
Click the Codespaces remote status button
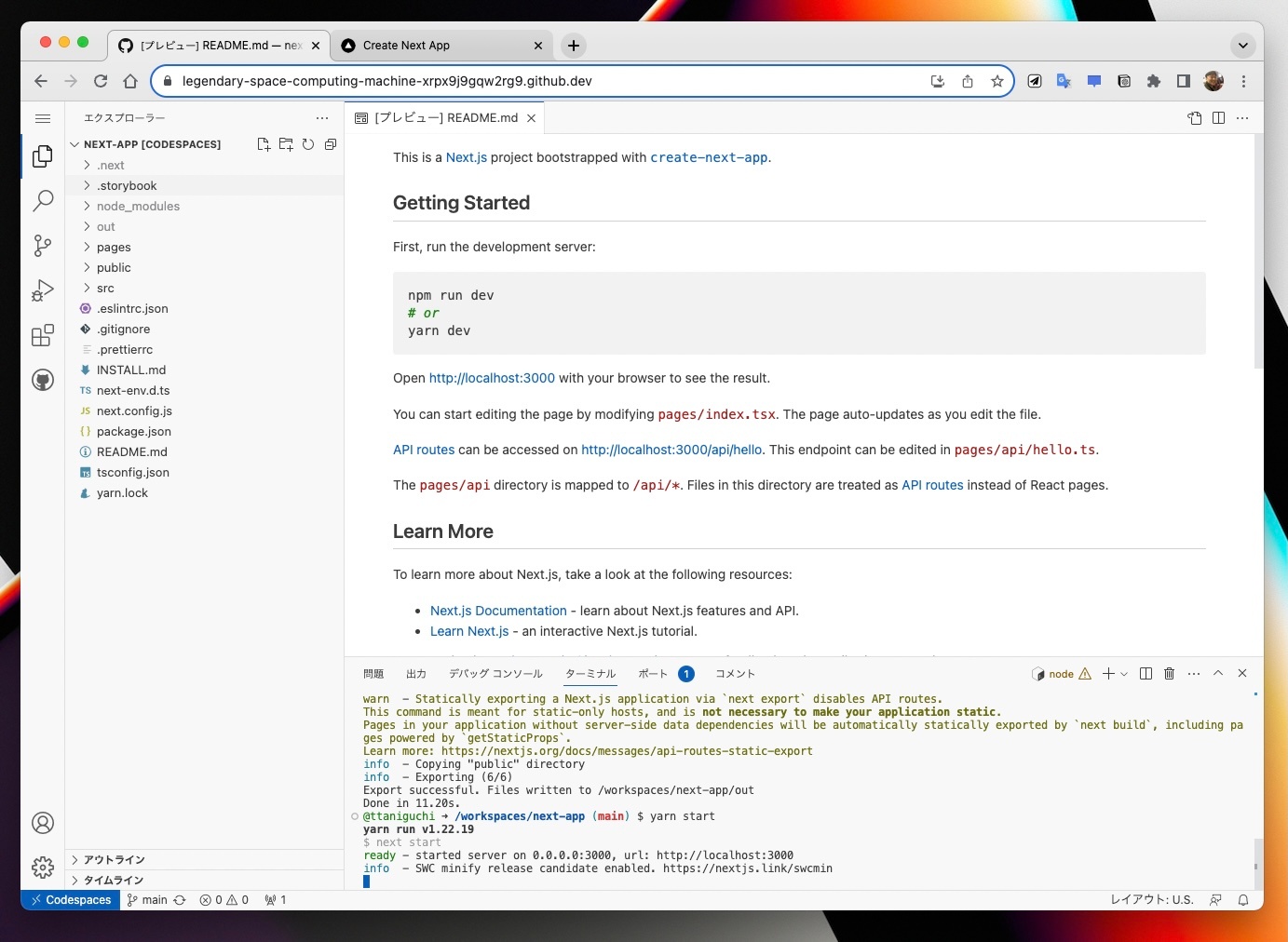71,900
